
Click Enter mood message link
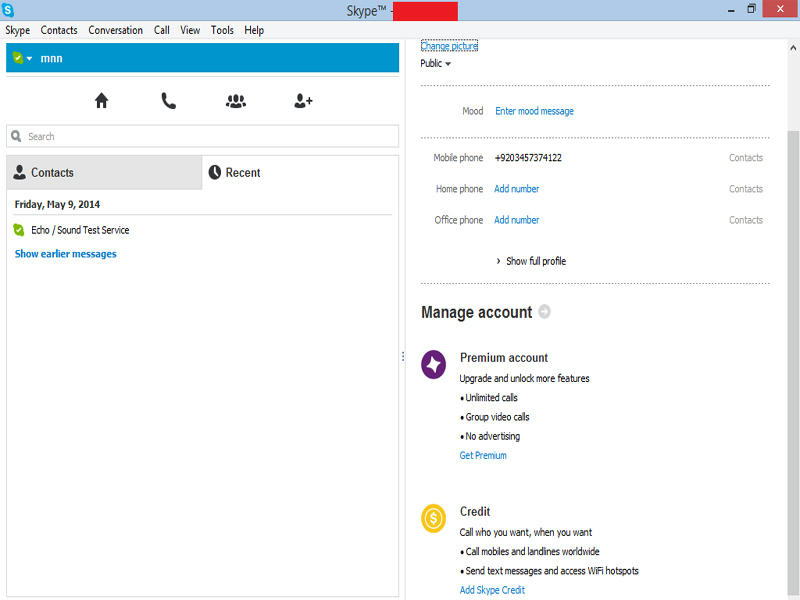click(x=534, y=111)
